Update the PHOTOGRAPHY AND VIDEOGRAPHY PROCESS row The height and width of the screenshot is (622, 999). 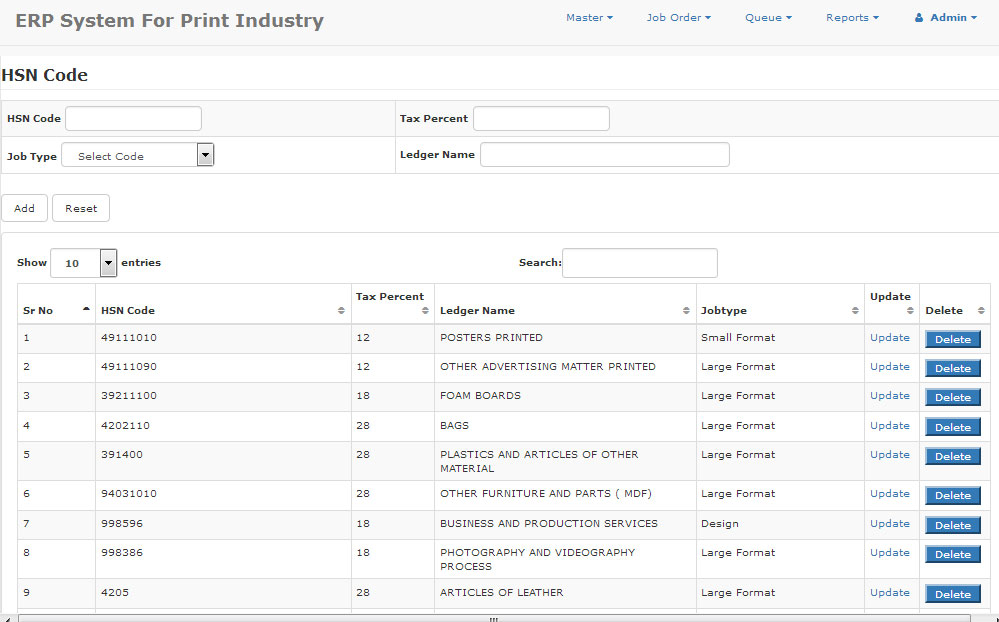tap(889, 553)
